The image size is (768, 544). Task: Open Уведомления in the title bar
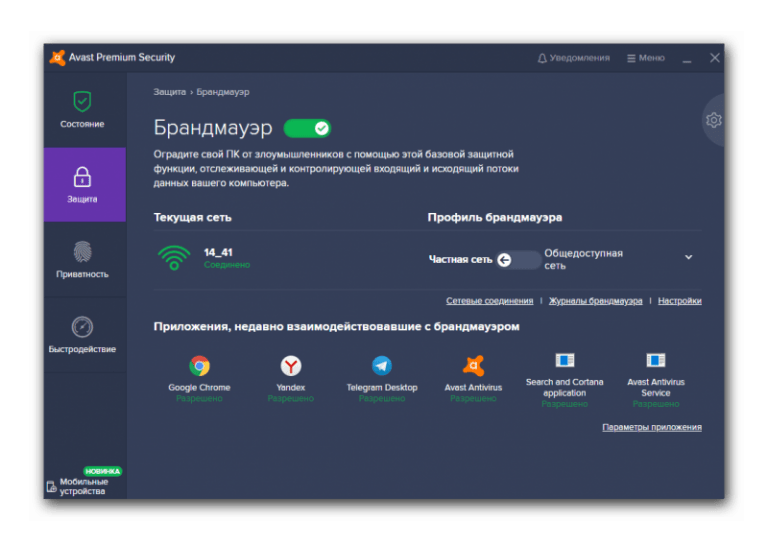[574, 58]
